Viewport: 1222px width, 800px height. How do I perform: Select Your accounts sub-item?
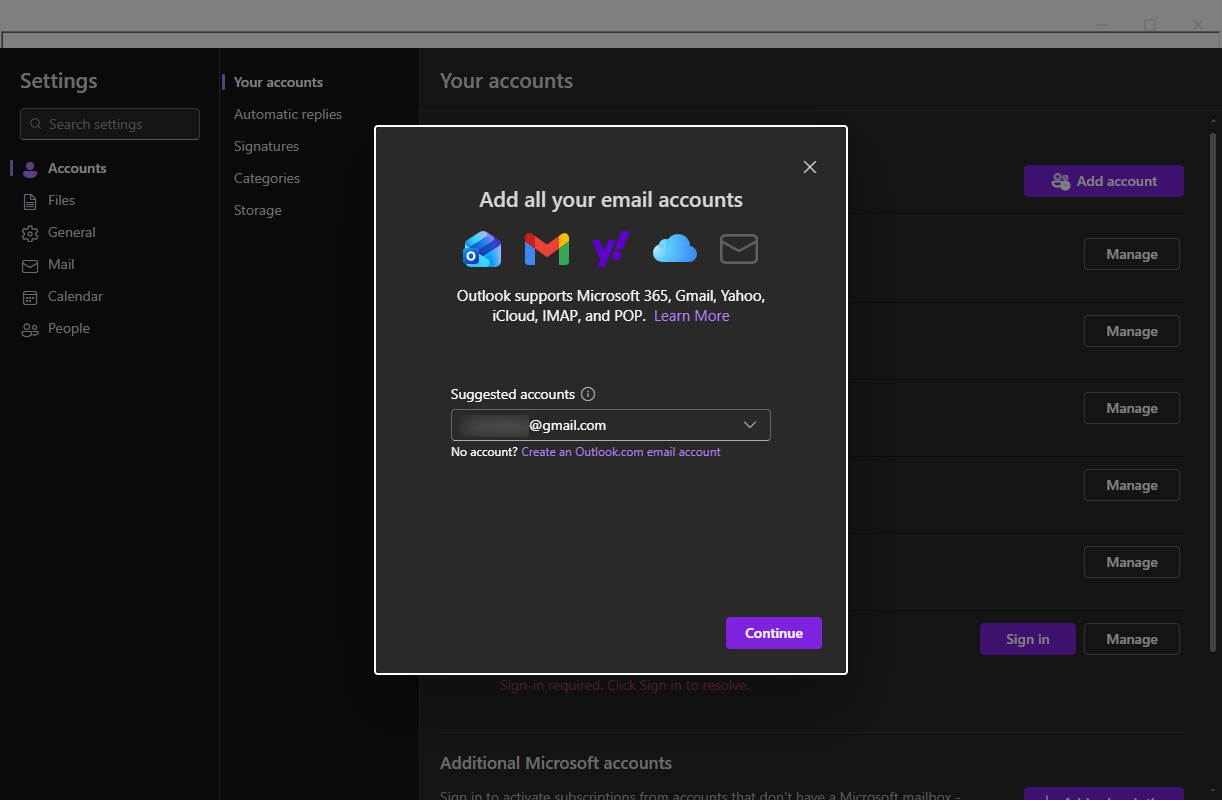(278, 82)
